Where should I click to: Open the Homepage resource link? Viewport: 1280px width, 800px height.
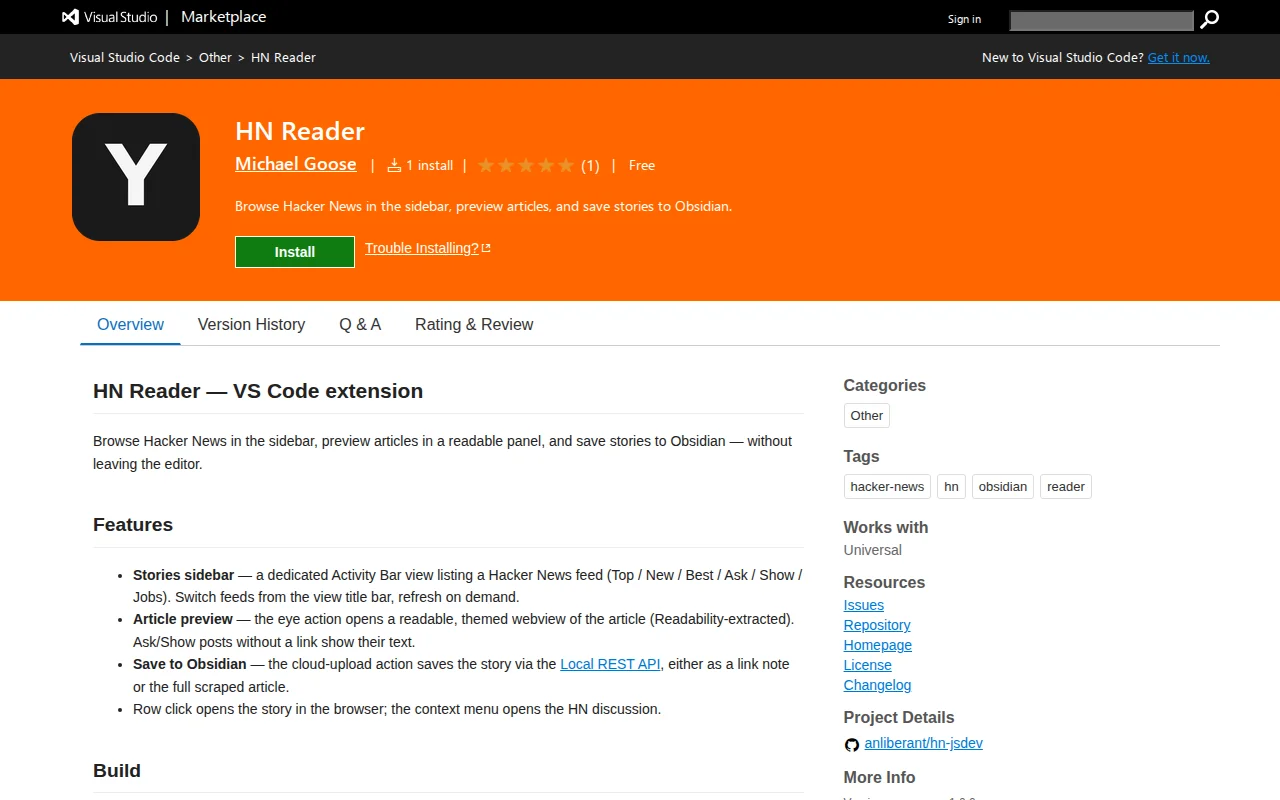(x=878, y=645)
